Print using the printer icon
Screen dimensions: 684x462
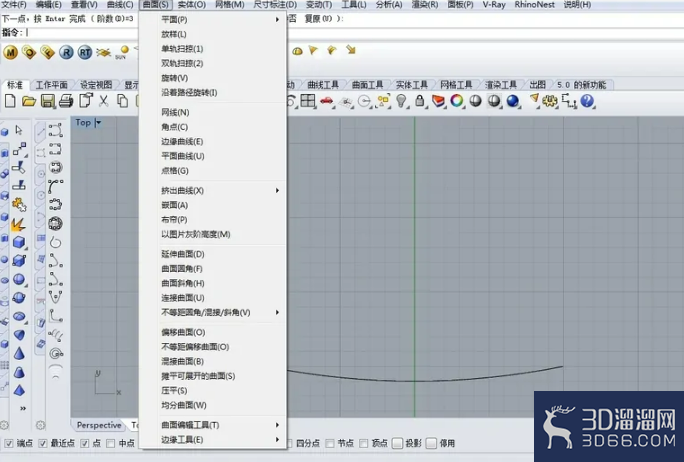click(x=66, y=101)
